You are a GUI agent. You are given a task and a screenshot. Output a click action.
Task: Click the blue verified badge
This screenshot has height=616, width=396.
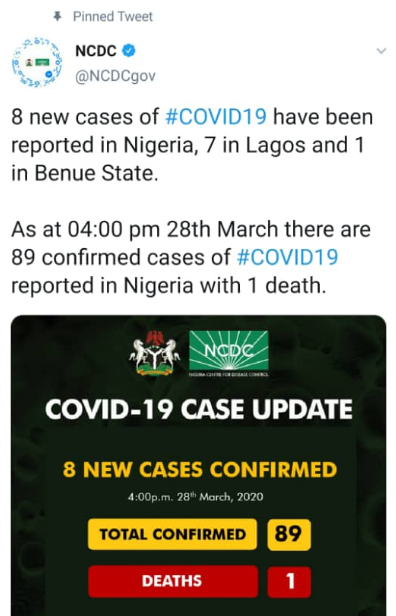(129, 51)
